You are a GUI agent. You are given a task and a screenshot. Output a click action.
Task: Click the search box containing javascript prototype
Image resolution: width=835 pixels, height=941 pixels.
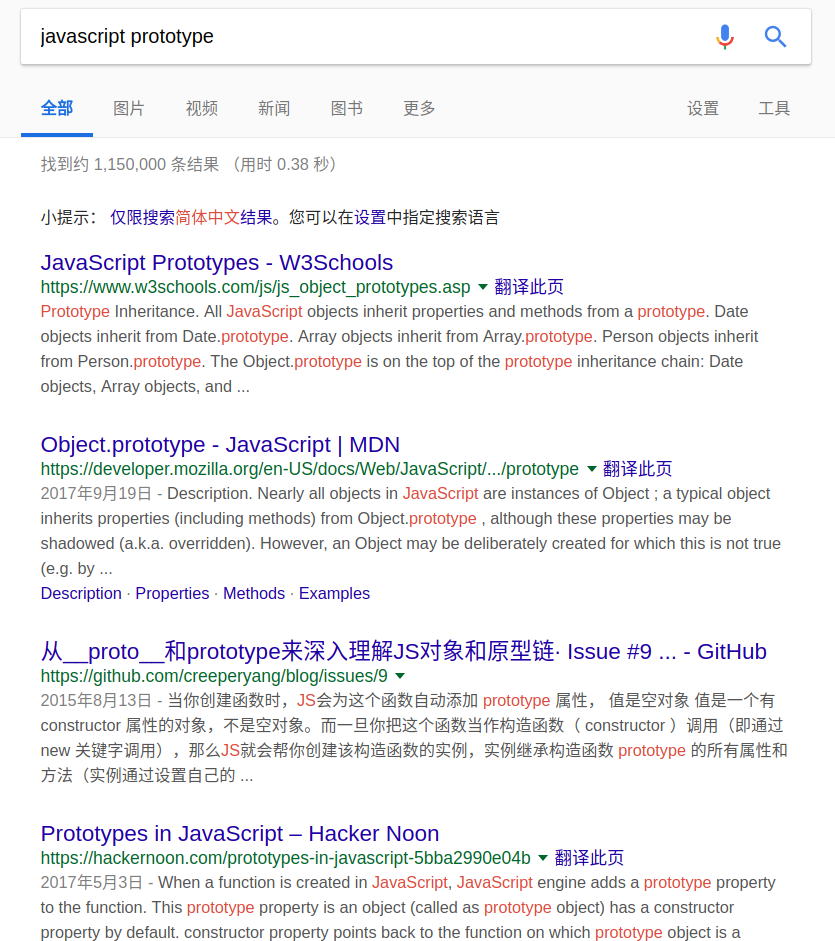tap(415, 37)
